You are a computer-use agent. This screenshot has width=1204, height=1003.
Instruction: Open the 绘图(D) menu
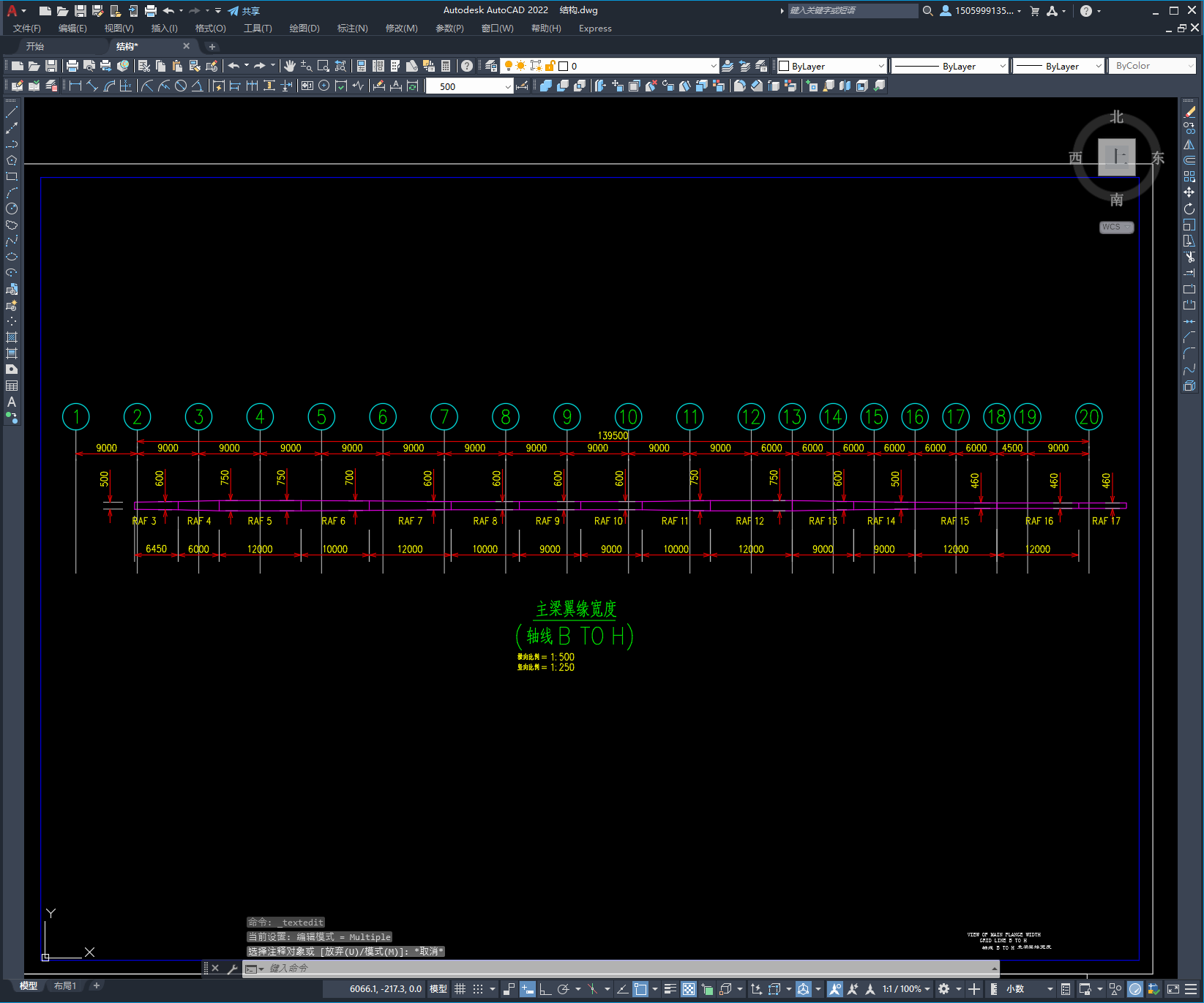tap(304, 29)
